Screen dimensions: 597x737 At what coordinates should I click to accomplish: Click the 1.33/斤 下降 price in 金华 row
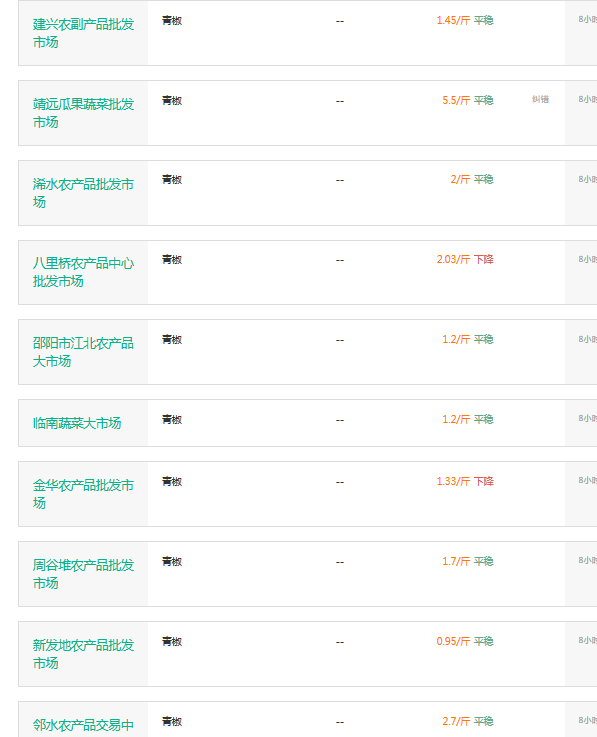coord(464,481)
